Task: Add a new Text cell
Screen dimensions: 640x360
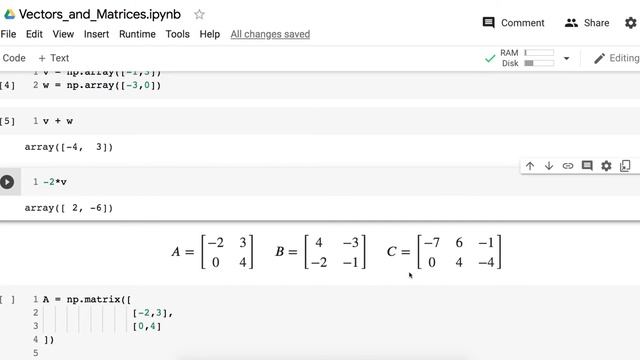Action: coord(53,58)
